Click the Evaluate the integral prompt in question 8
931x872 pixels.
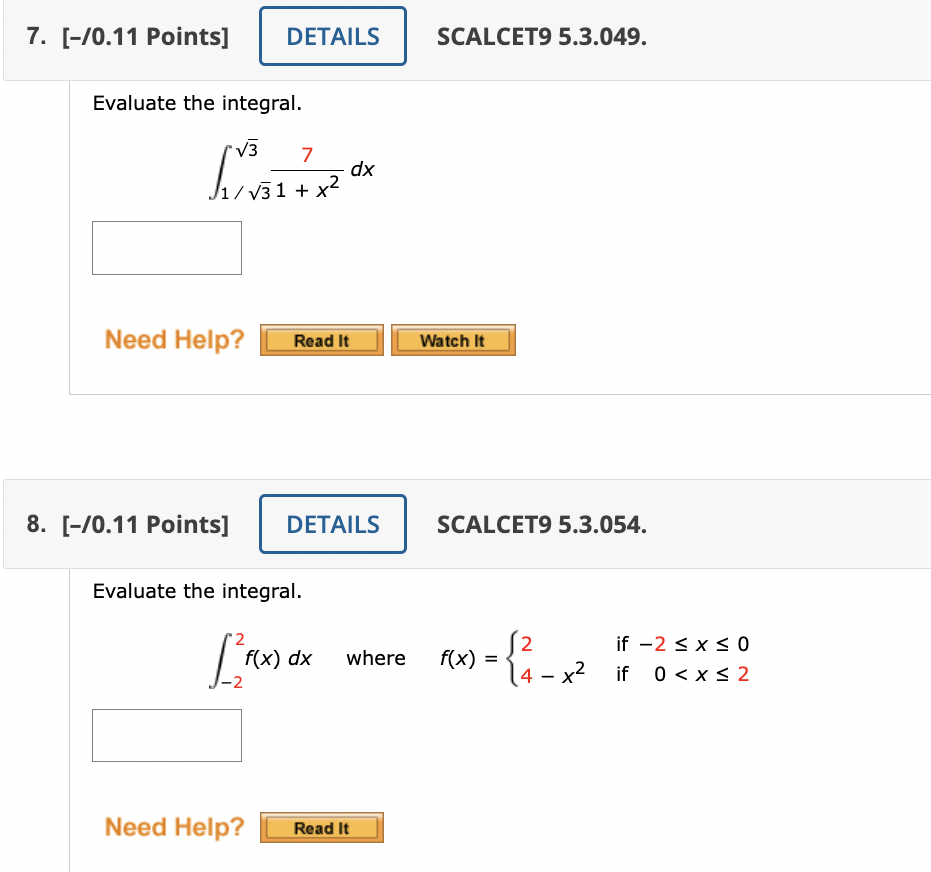pos(196,591)
